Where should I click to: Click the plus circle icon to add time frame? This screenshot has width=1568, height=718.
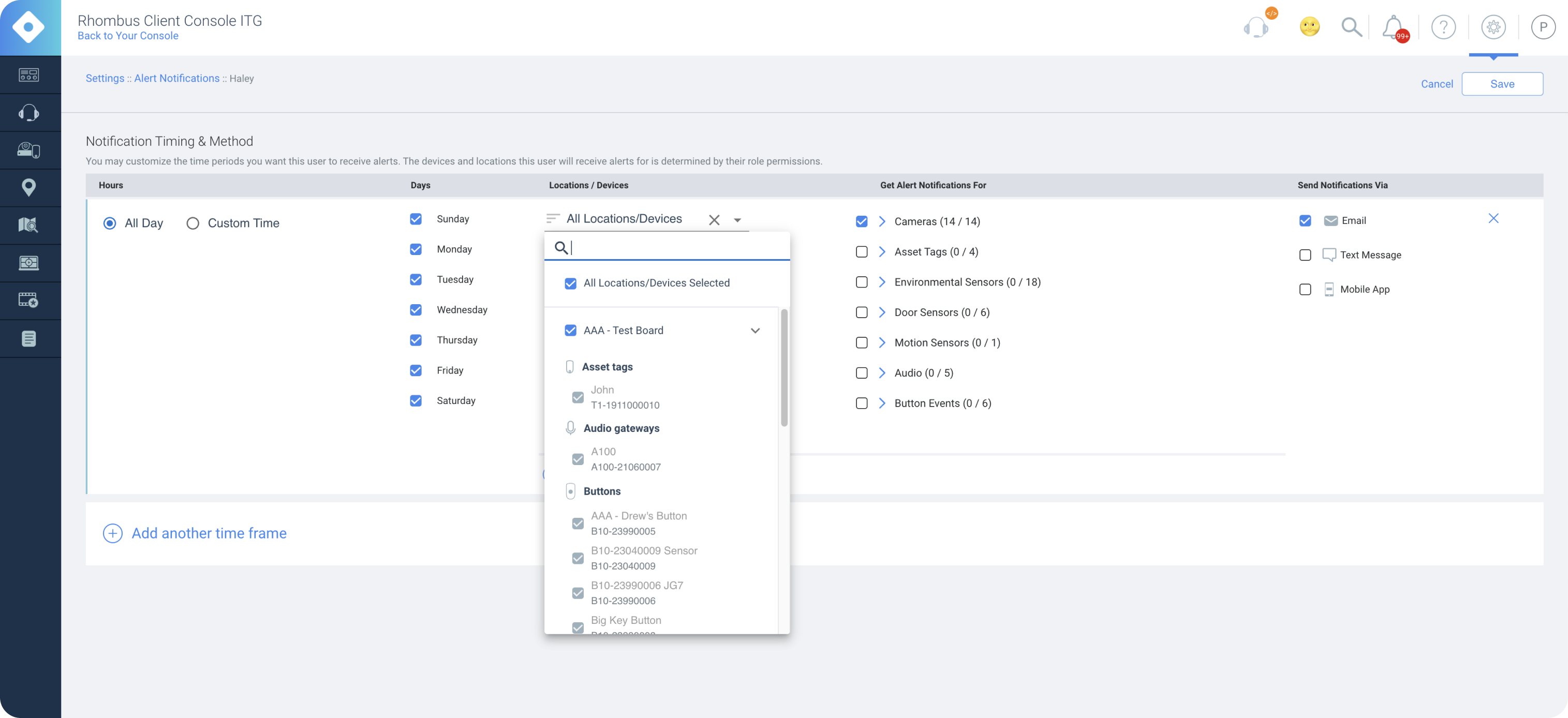[x=113, y=534]
